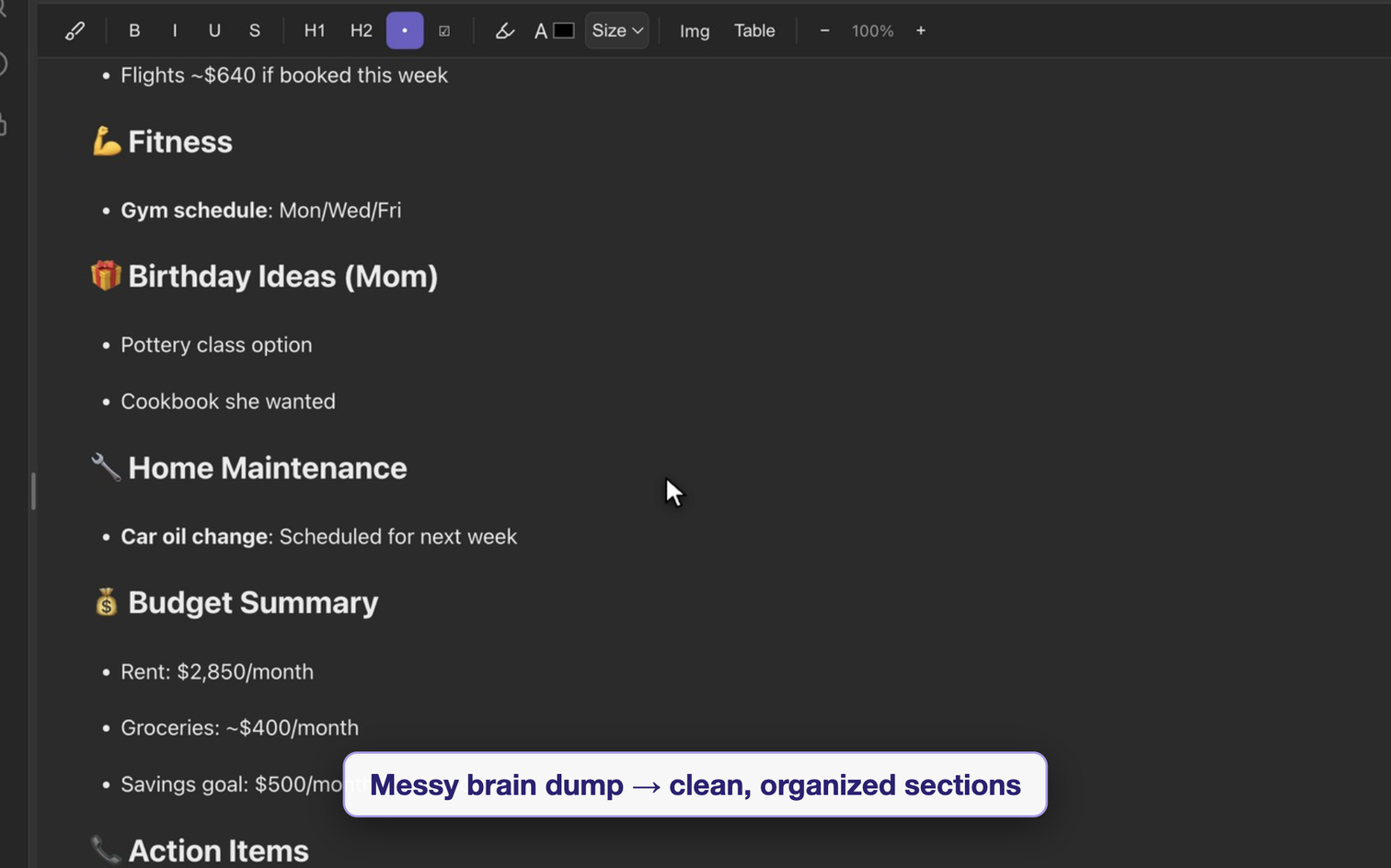
Task: Apply Heading 2 style
Action: (362, 31)
